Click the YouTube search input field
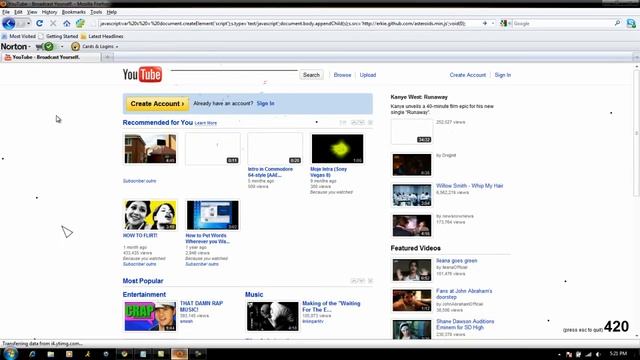 click(x=234, y=75)
